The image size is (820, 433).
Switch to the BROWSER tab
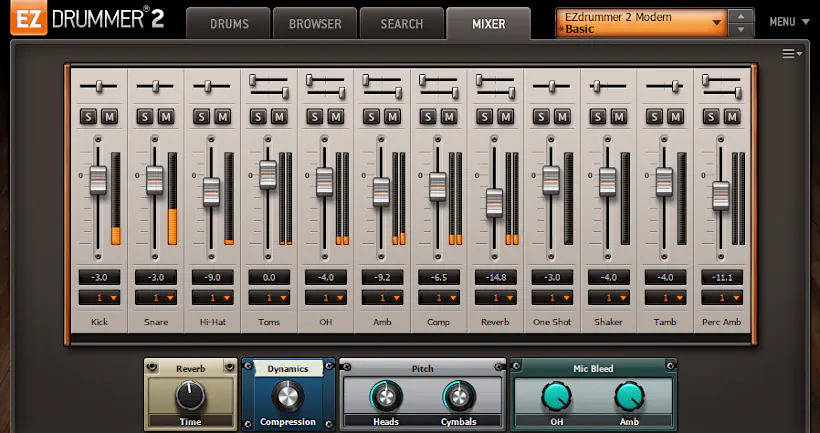point(315,24)
